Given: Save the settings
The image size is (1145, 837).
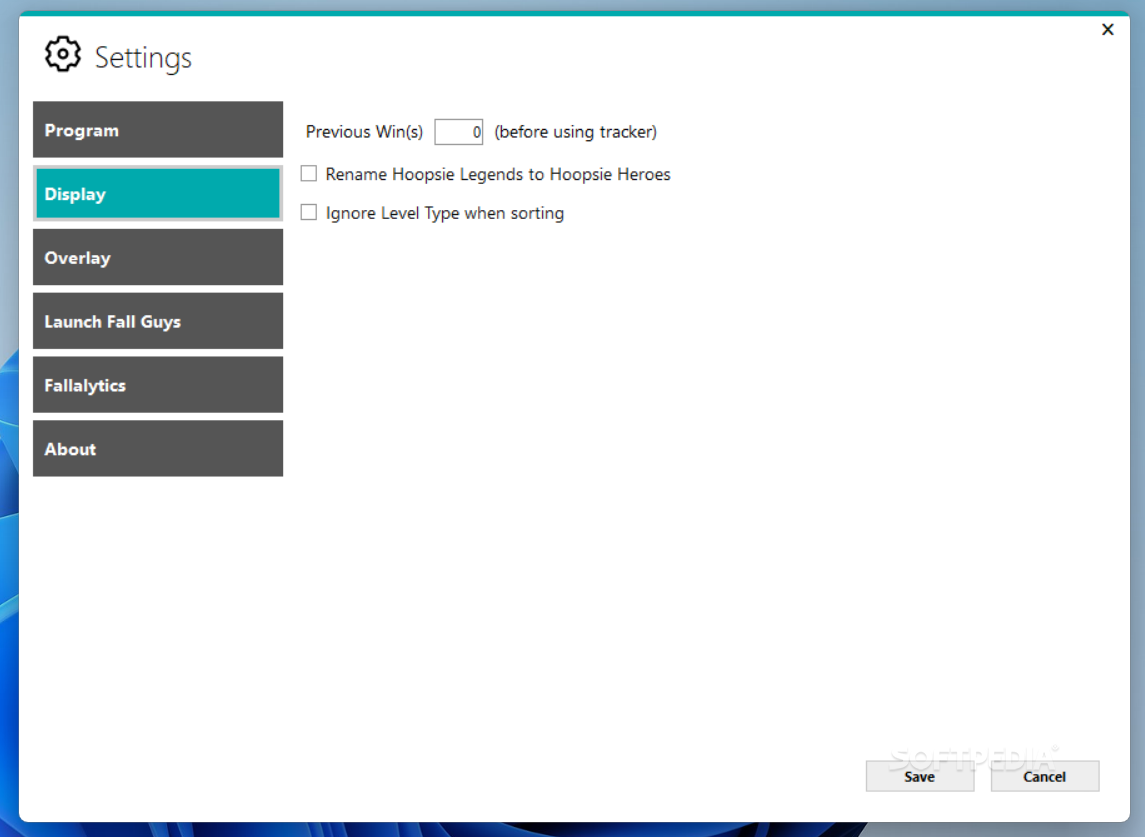Looking at the screenshot, I should [x=919, y=776].
